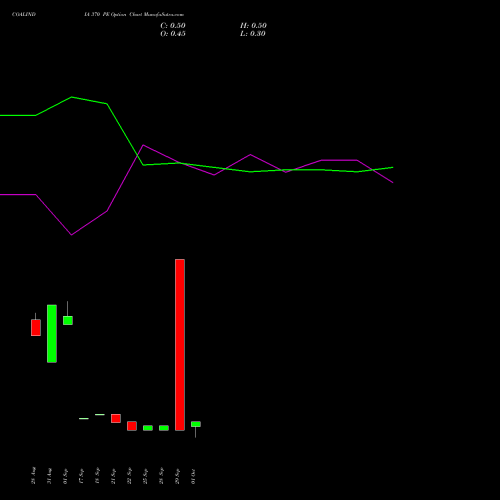Click the 28 Aug date label
Image resolution: width=500 pixels, height=500 pixels.
point(33,476)
